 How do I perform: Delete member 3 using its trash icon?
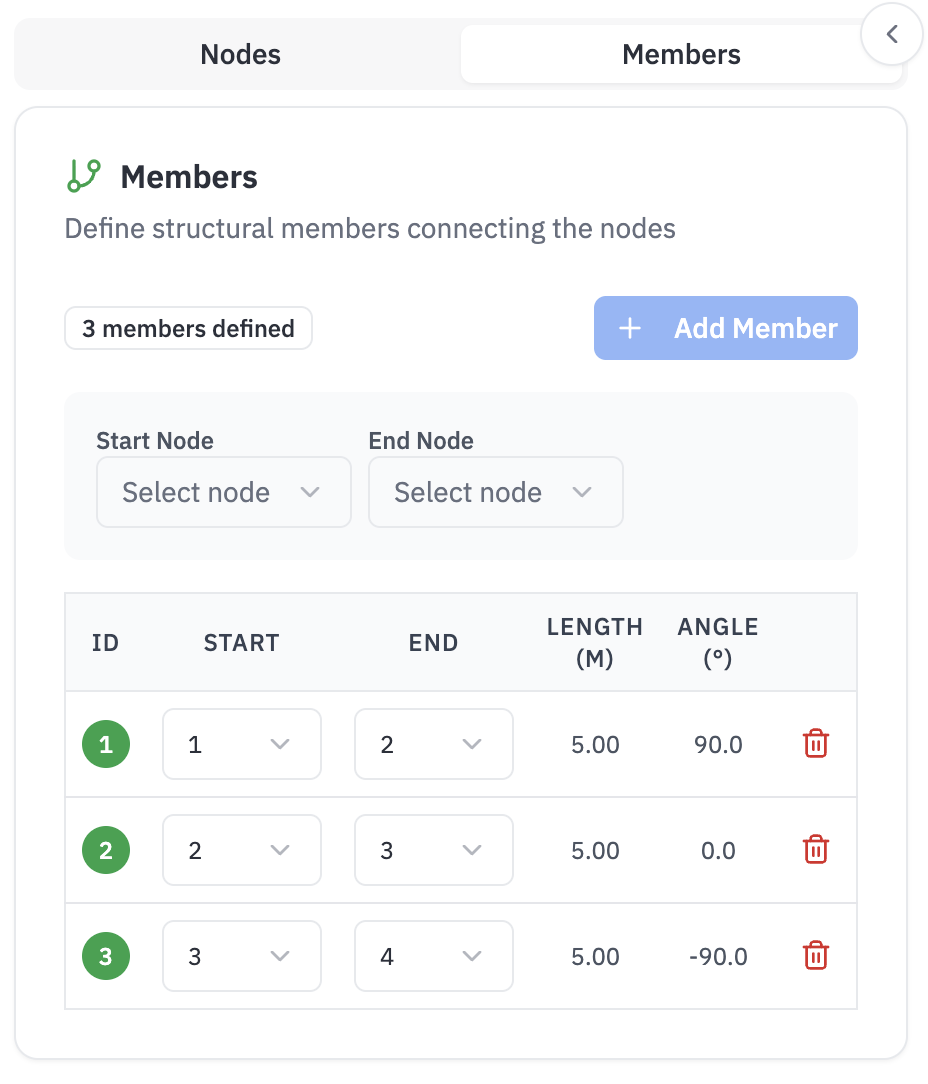(815, 956)
